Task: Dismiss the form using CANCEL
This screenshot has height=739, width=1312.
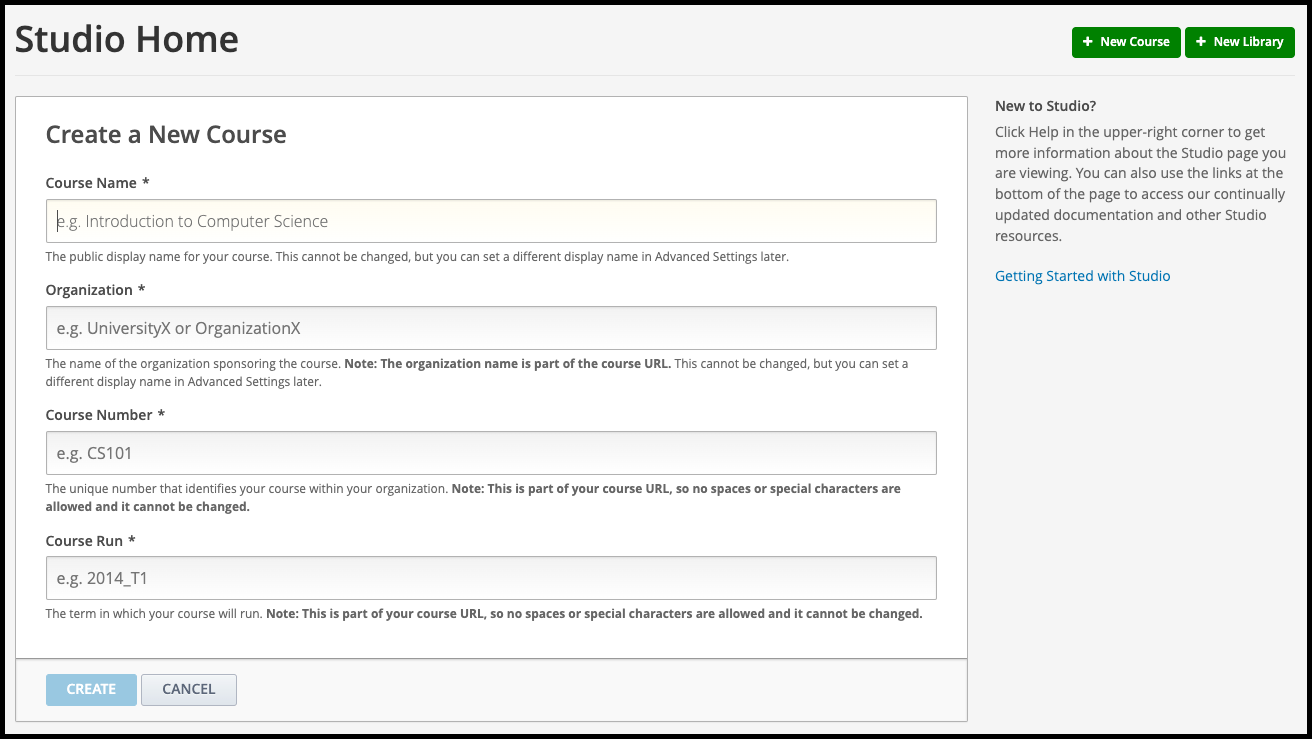Action: 189,689
